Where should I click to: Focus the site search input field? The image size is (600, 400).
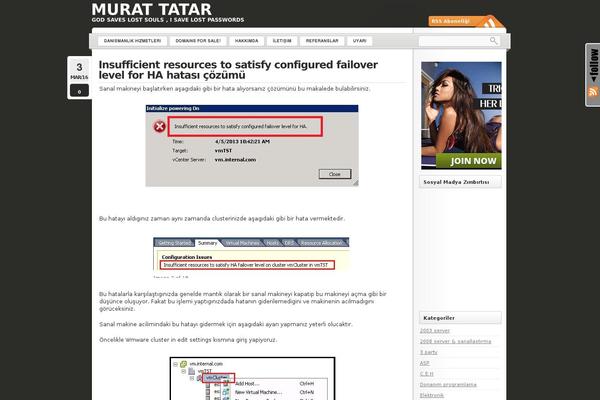pyautogui.click(x=453, y=41)
